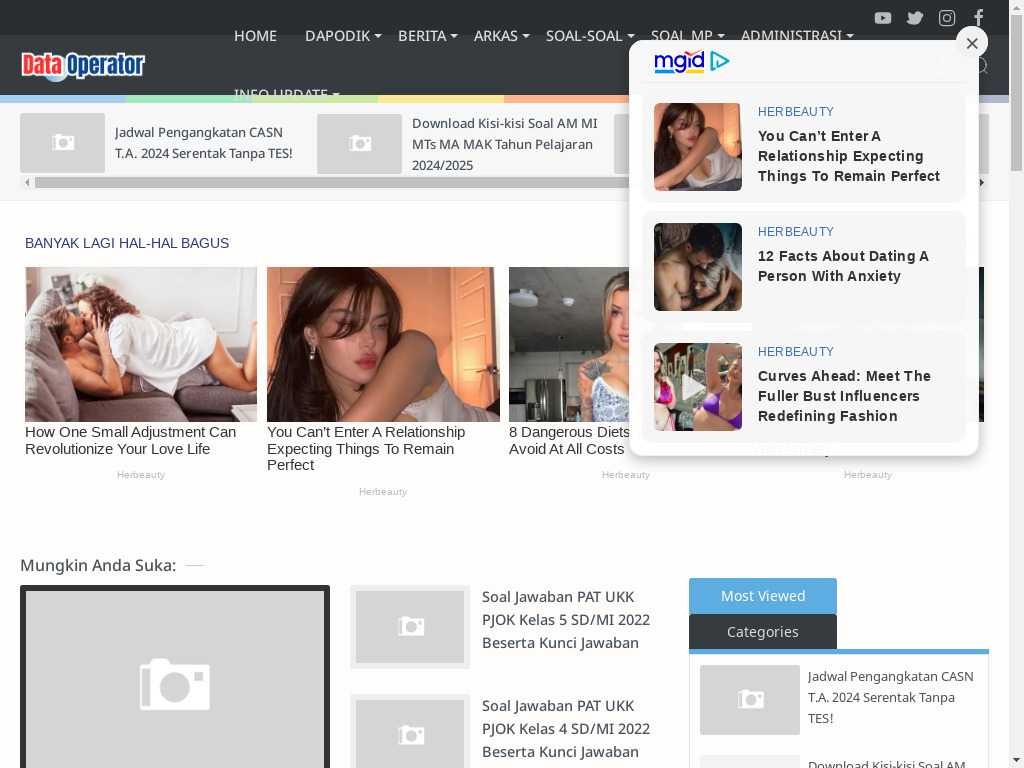The width and height of the screenshot is (1024, 768).
Task: Open popup ad 'You Can't Enter A Relationship'
Action: click(x=848, y=156)
